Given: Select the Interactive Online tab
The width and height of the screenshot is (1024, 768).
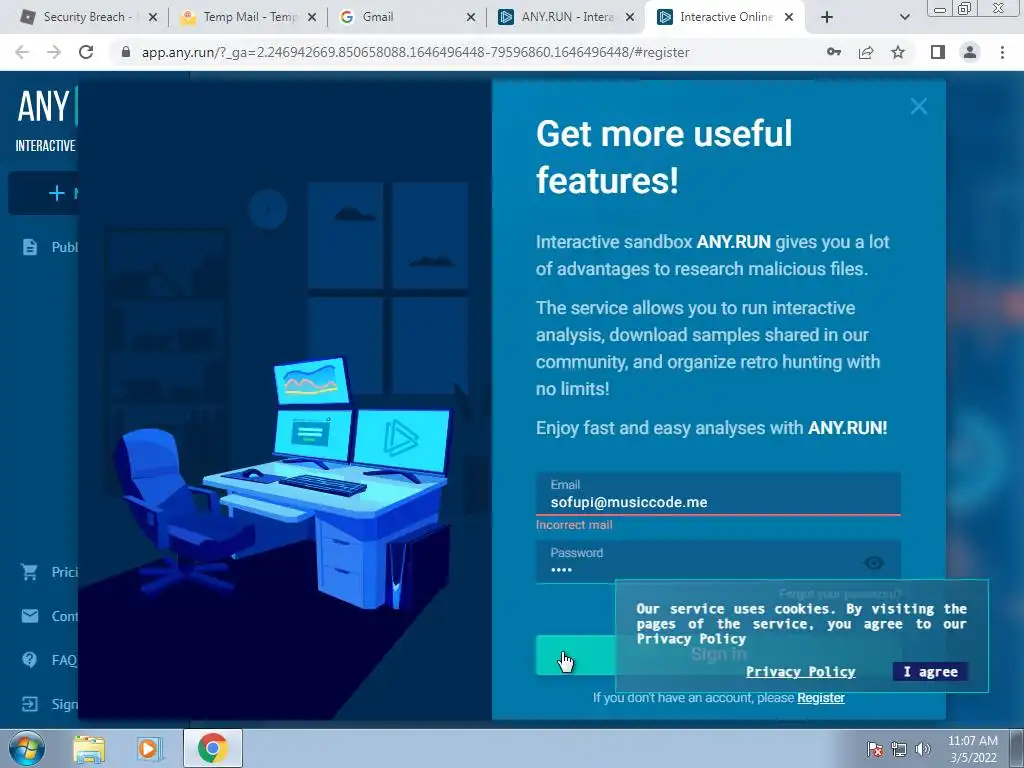Looking at the screenshot, I should click(x=725, y=17).
